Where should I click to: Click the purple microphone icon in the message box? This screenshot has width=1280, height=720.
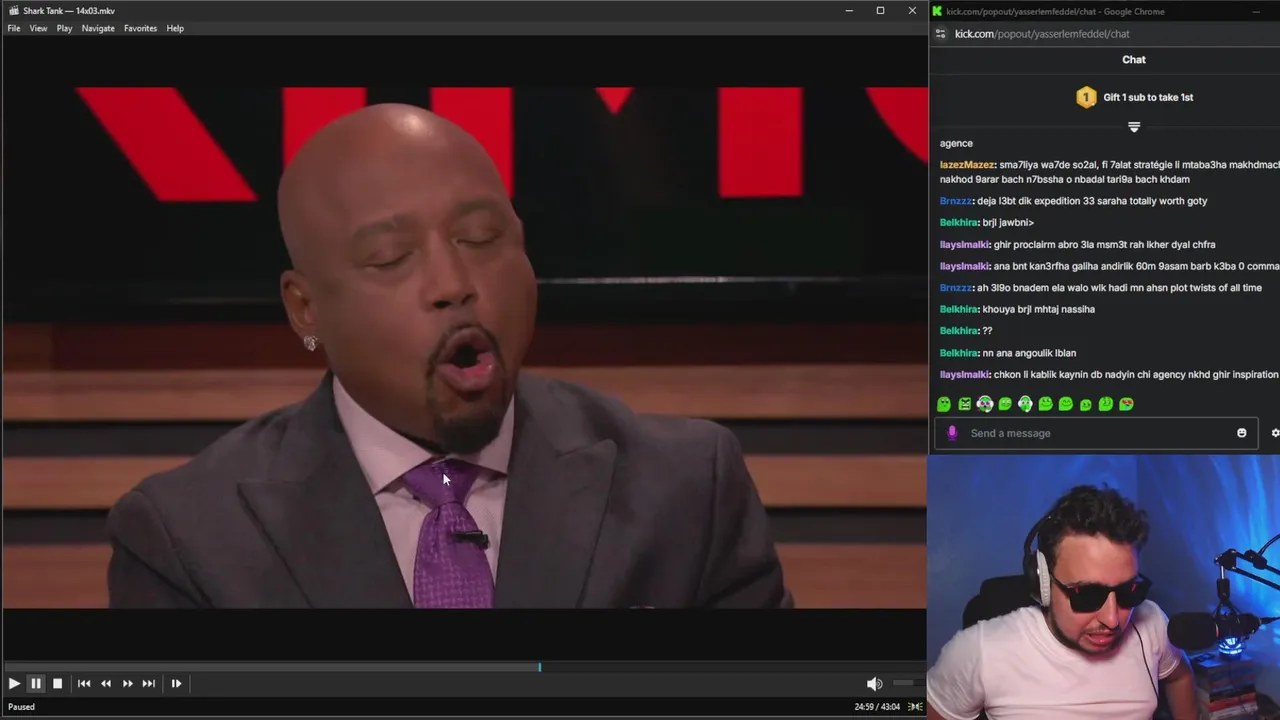pos(952,433)
